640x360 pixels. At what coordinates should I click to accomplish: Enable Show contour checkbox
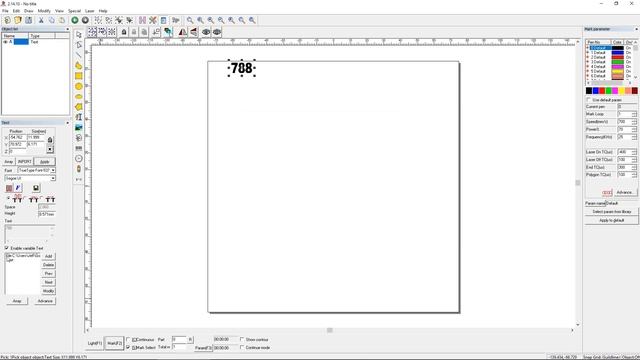(242, 339)
